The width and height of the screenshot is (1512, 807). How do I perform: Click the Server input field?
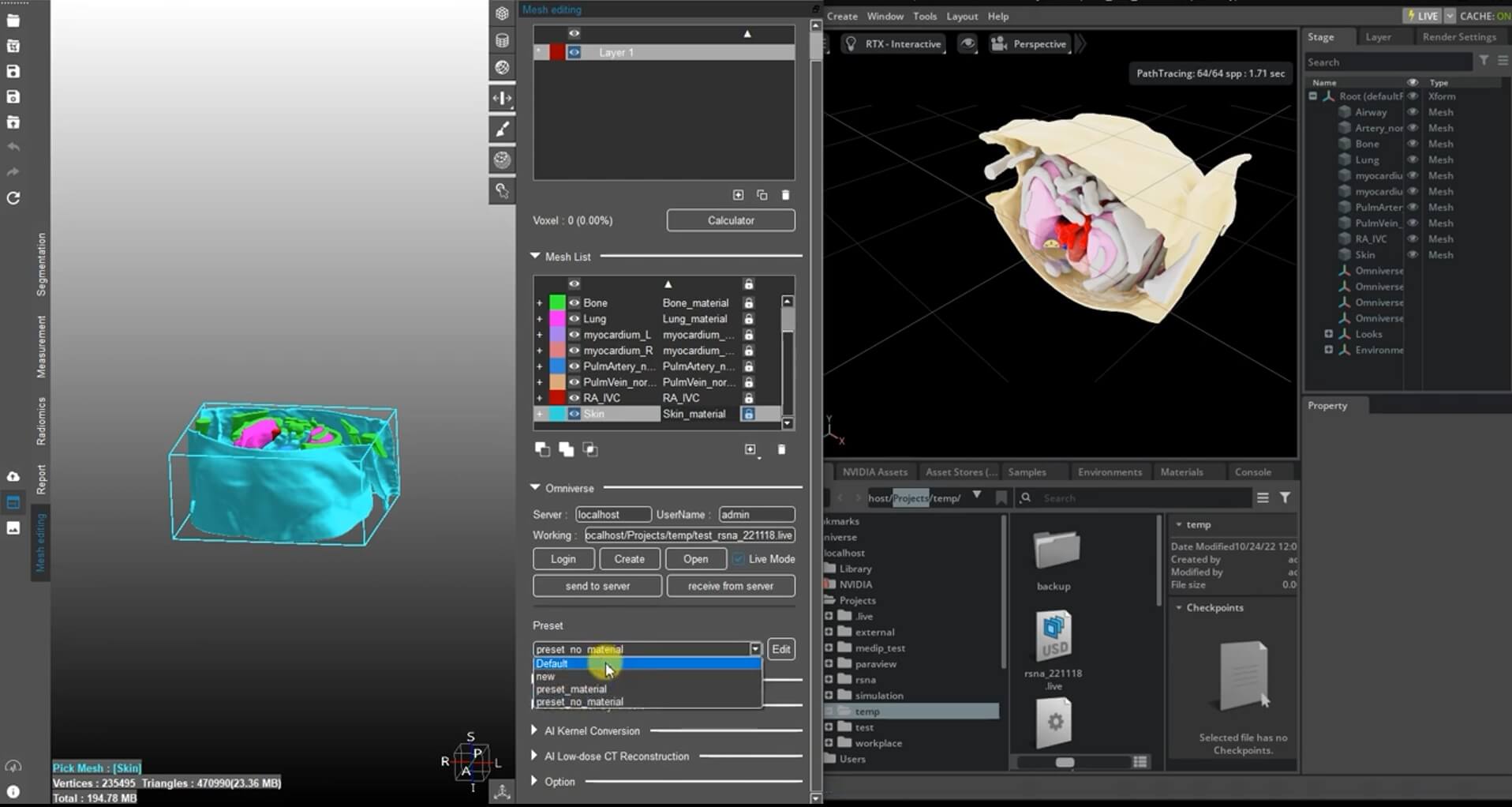point(613,515)
